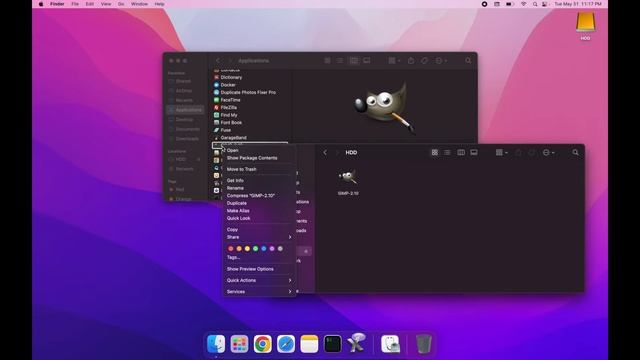
Task: Open Terminal from the Dock
Action: pyautogui.click(x=333, y=344)
